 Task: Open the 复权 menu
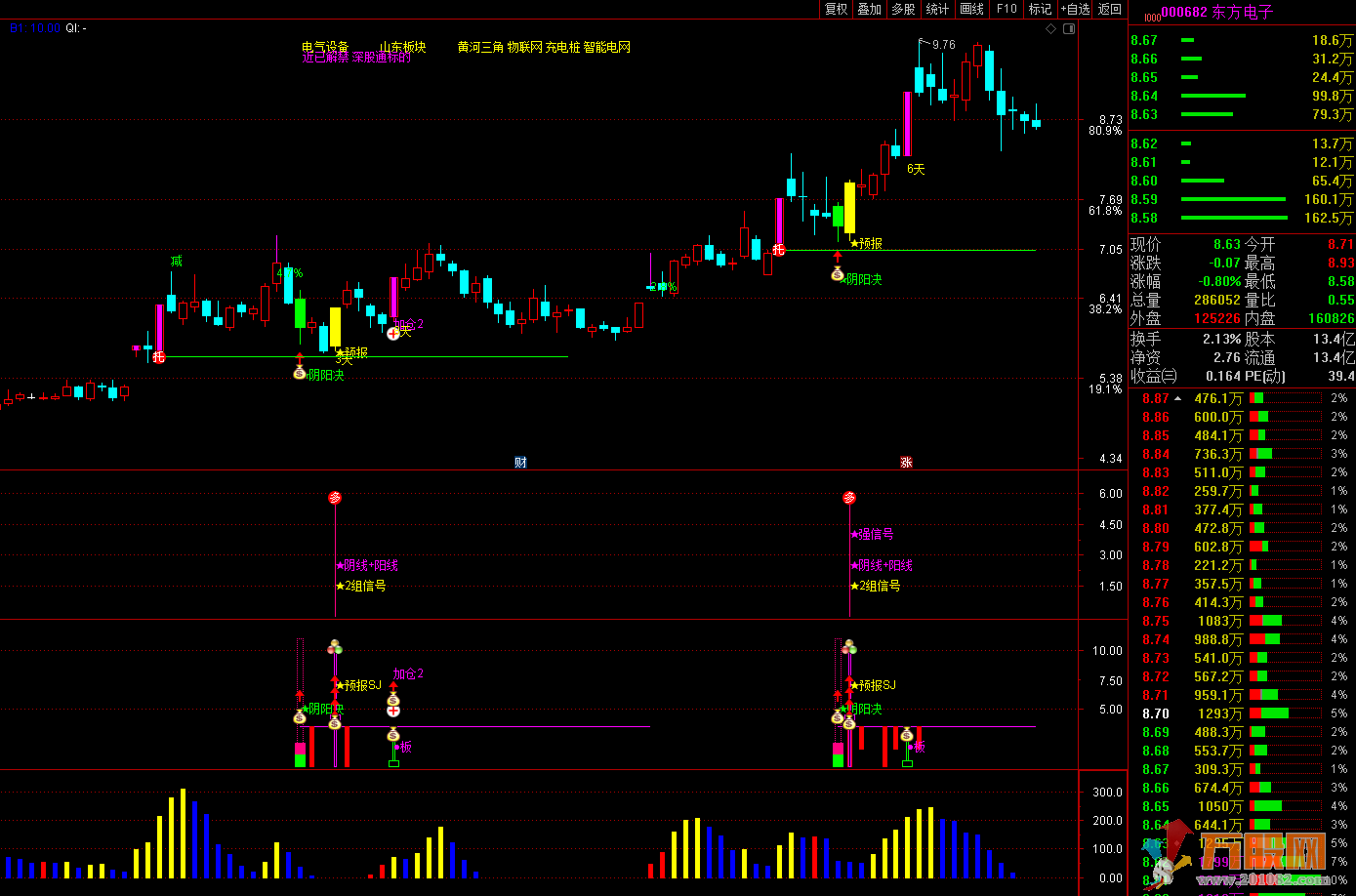[837, 9]
